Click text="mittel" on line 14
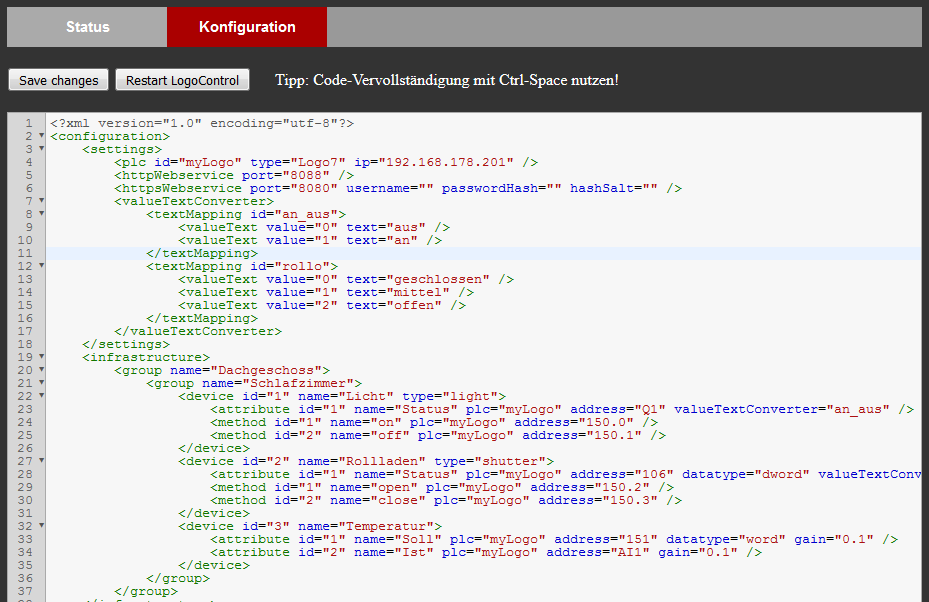Viewport: 929px width, 602px height. pos(398,293)
